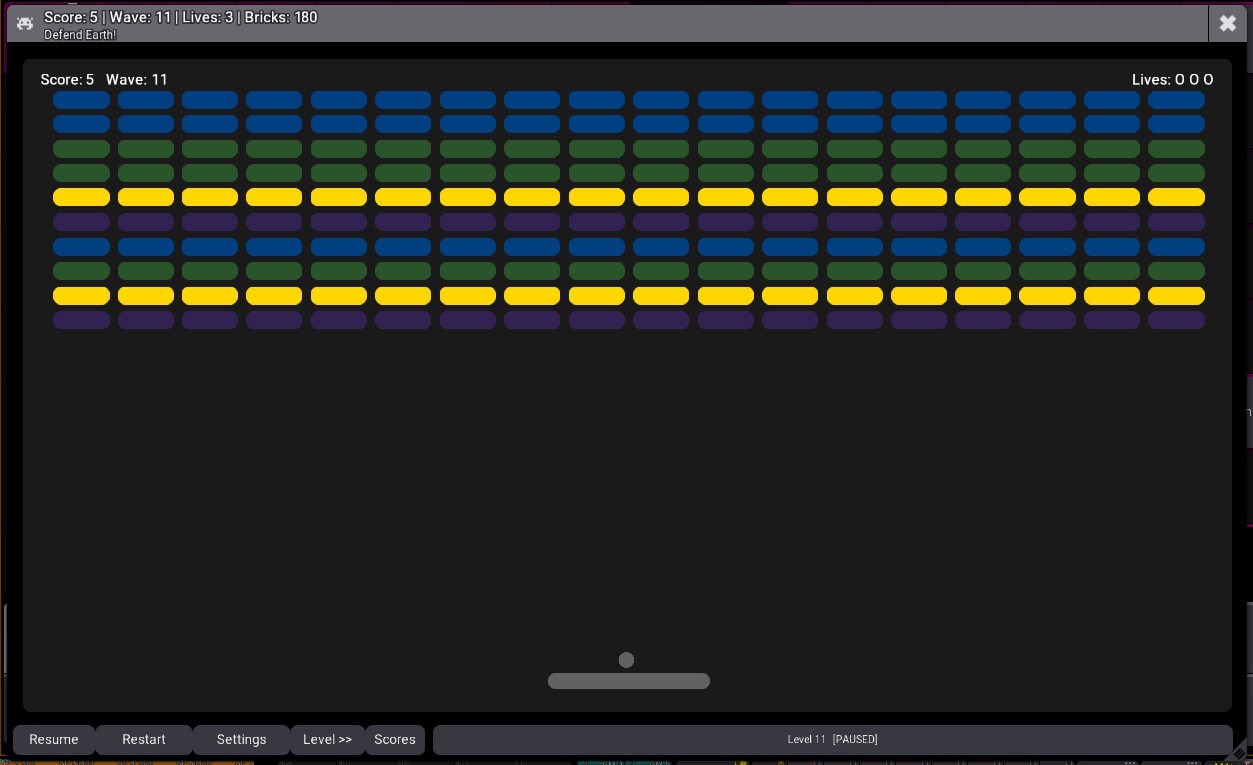Image resolution: width=1253 pixels, height=765 pixels.
Task: Open the Scores list
Action: pos(395,740)
